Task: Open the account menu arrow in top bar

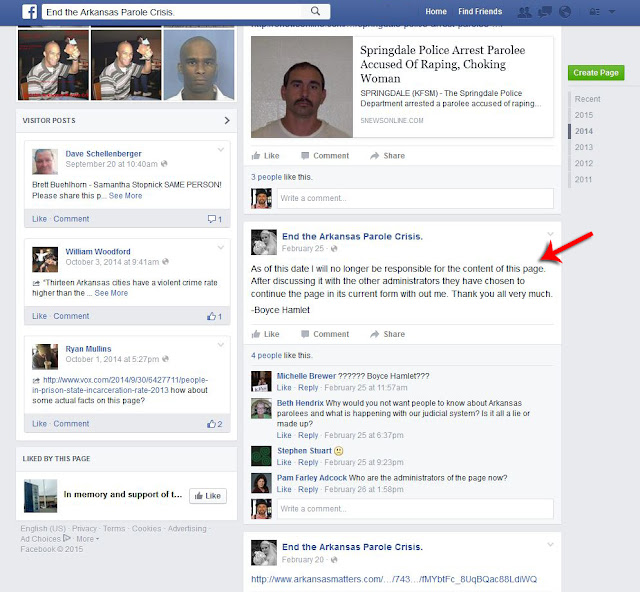Action: (x=612, y=12)
